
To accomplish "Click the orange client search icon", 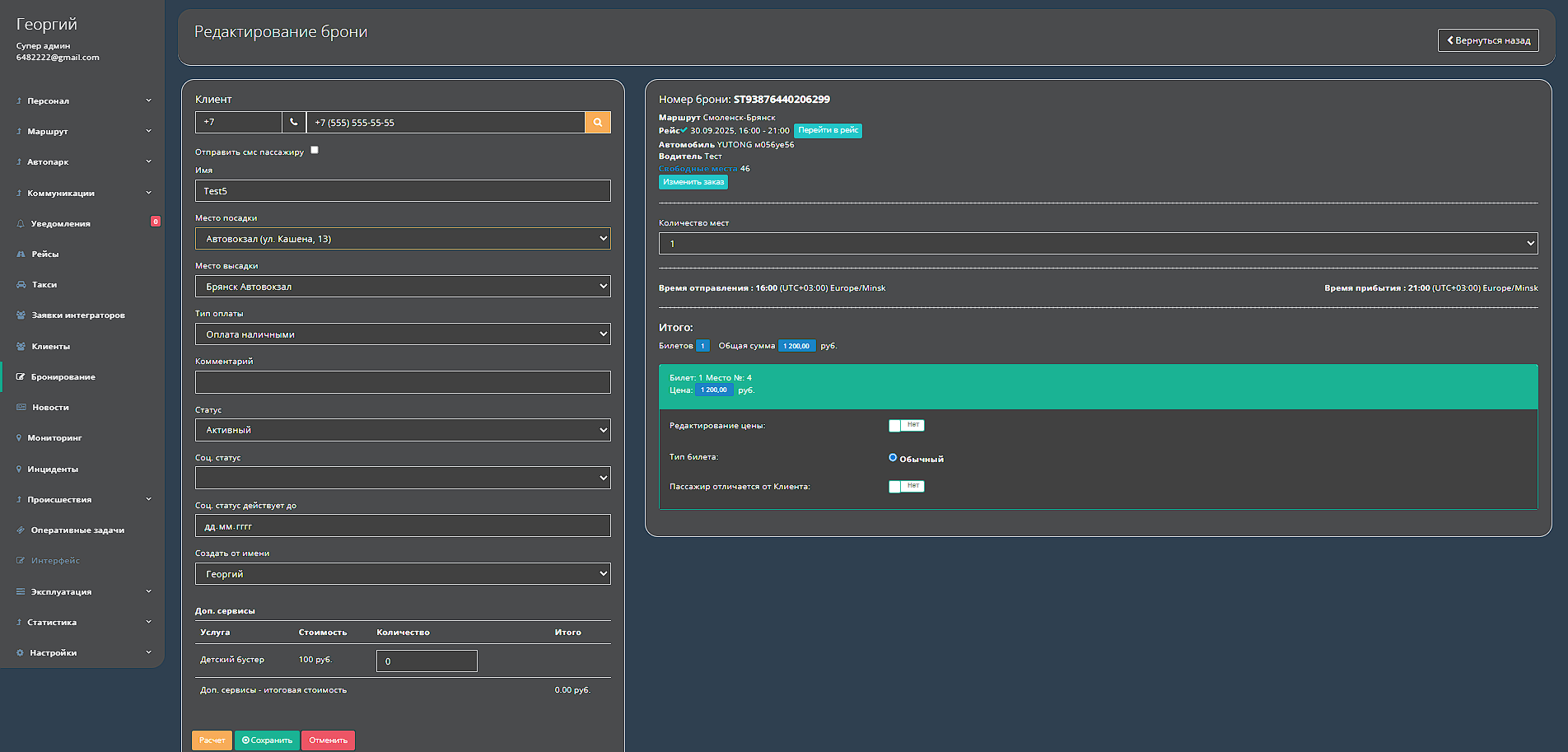I will tap(597, 123).
